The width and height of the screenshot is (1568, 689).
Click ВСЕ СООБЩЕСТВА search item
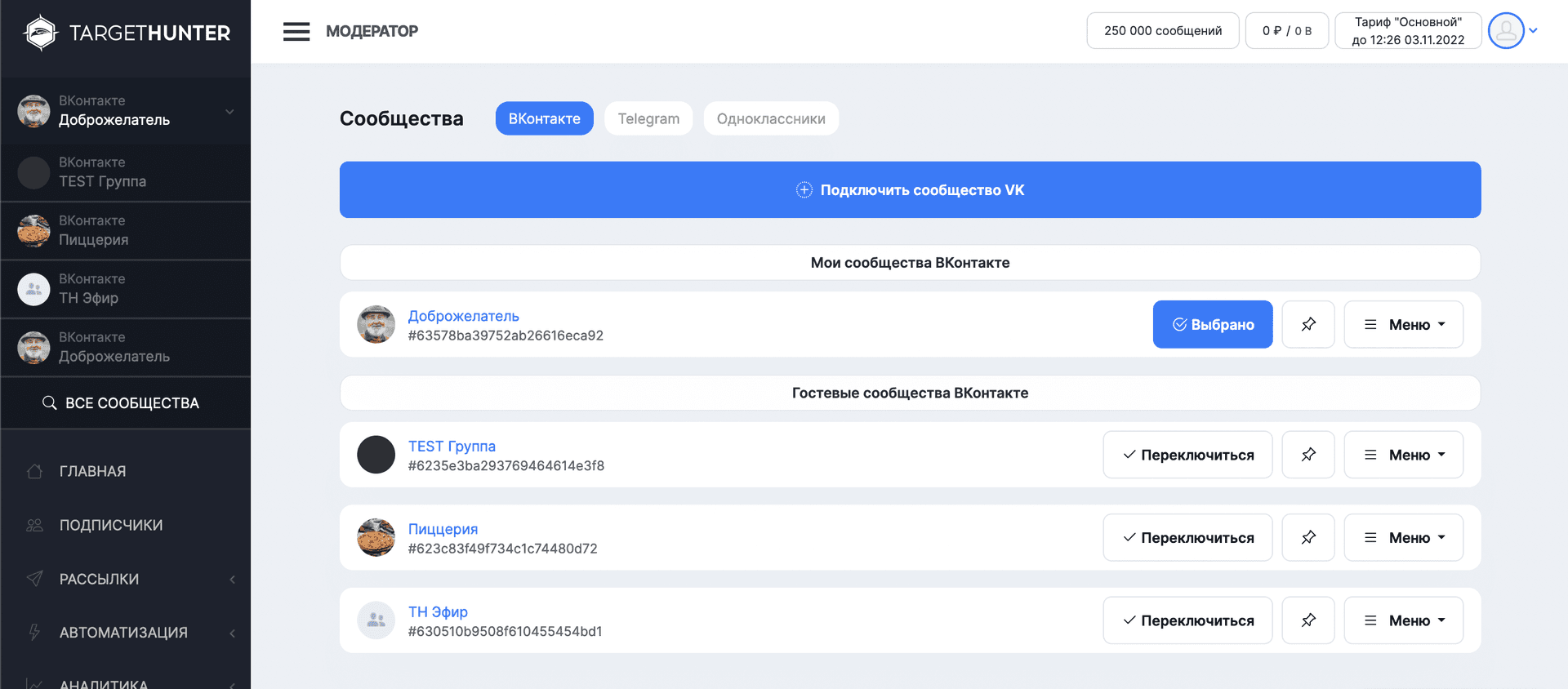click(122, 403)
